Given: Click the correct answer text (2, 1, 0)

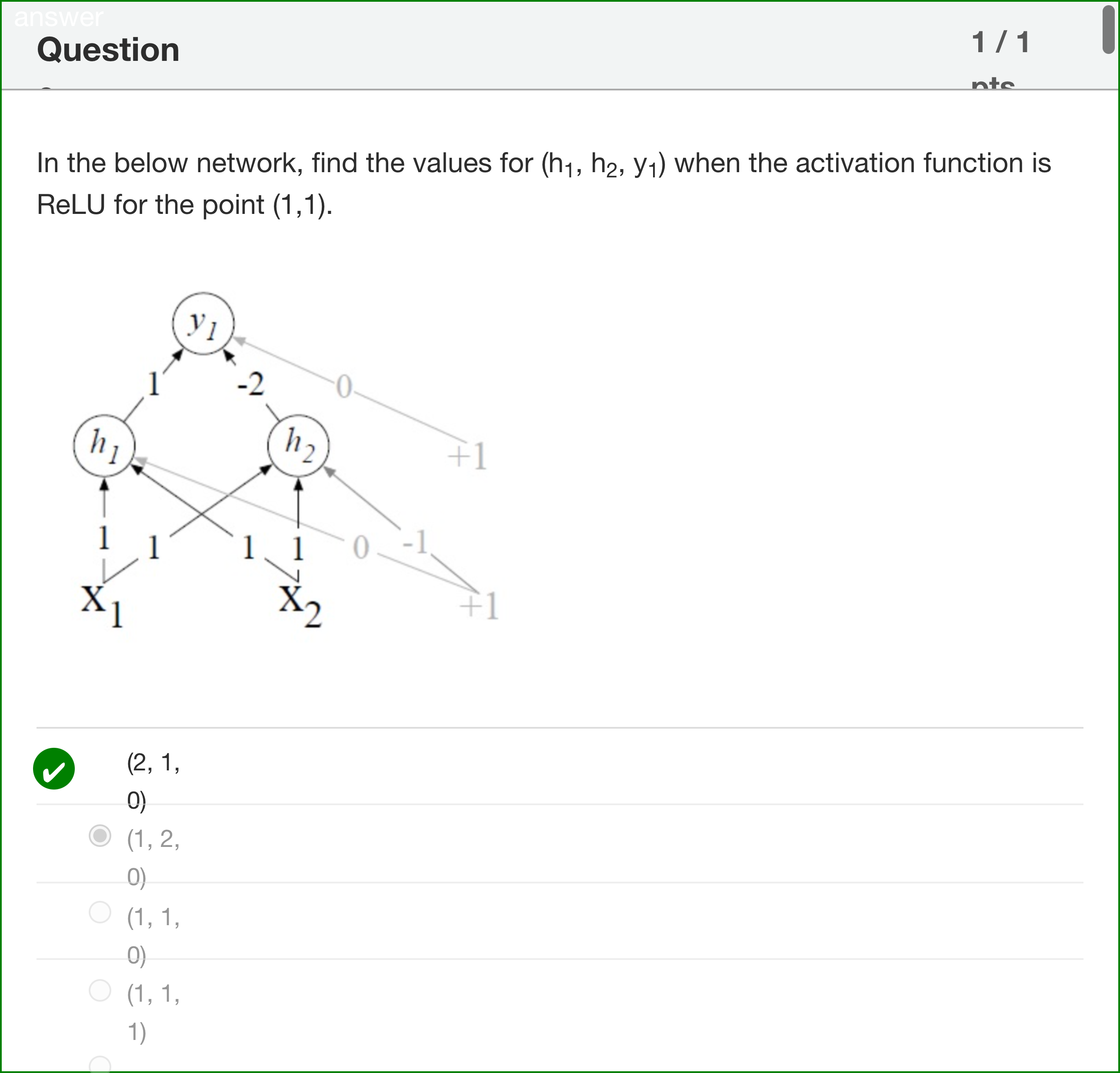Looking at the screenshot, I should click(152, 766).
